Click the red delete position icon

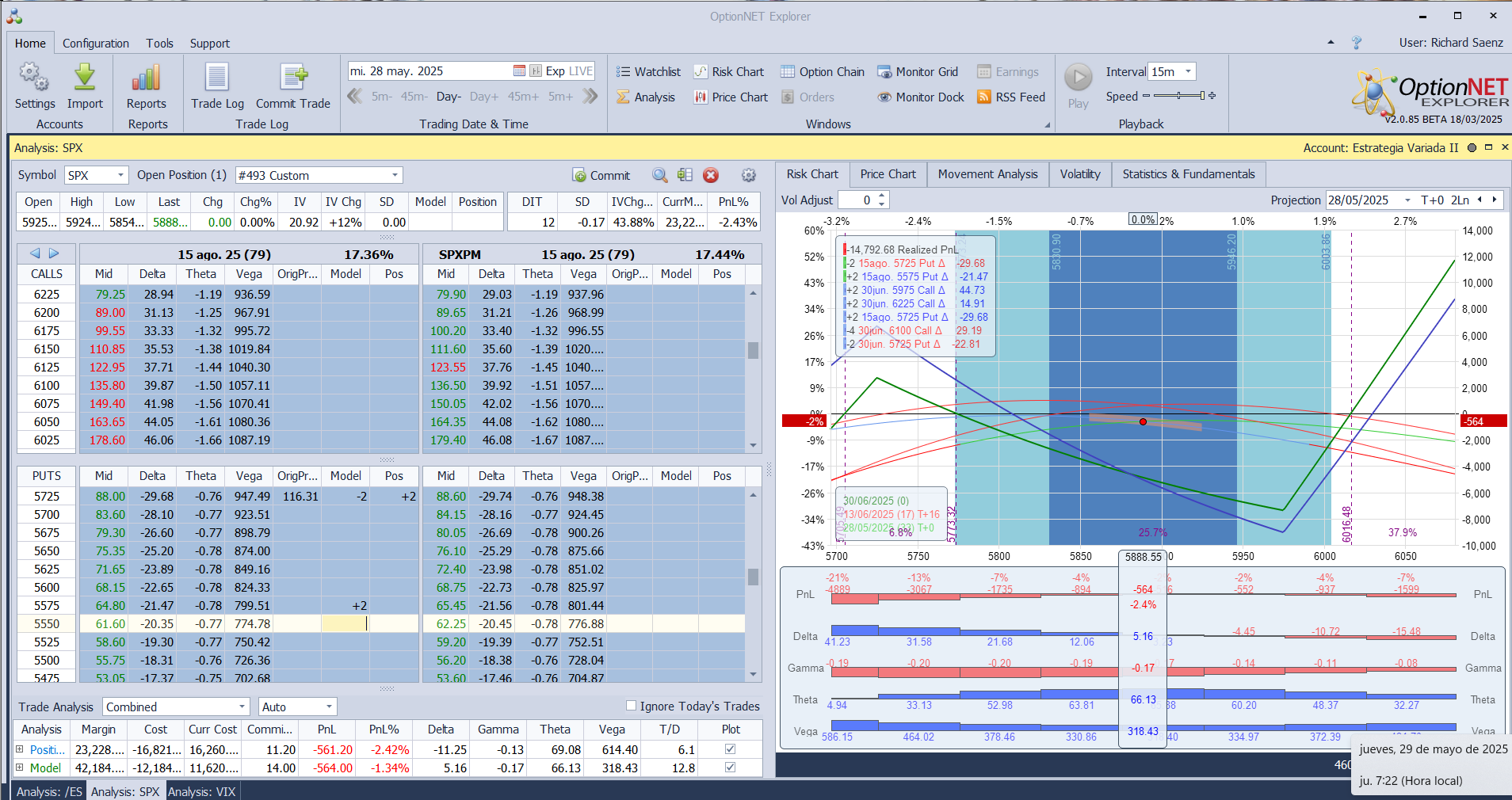click(711, 175)
